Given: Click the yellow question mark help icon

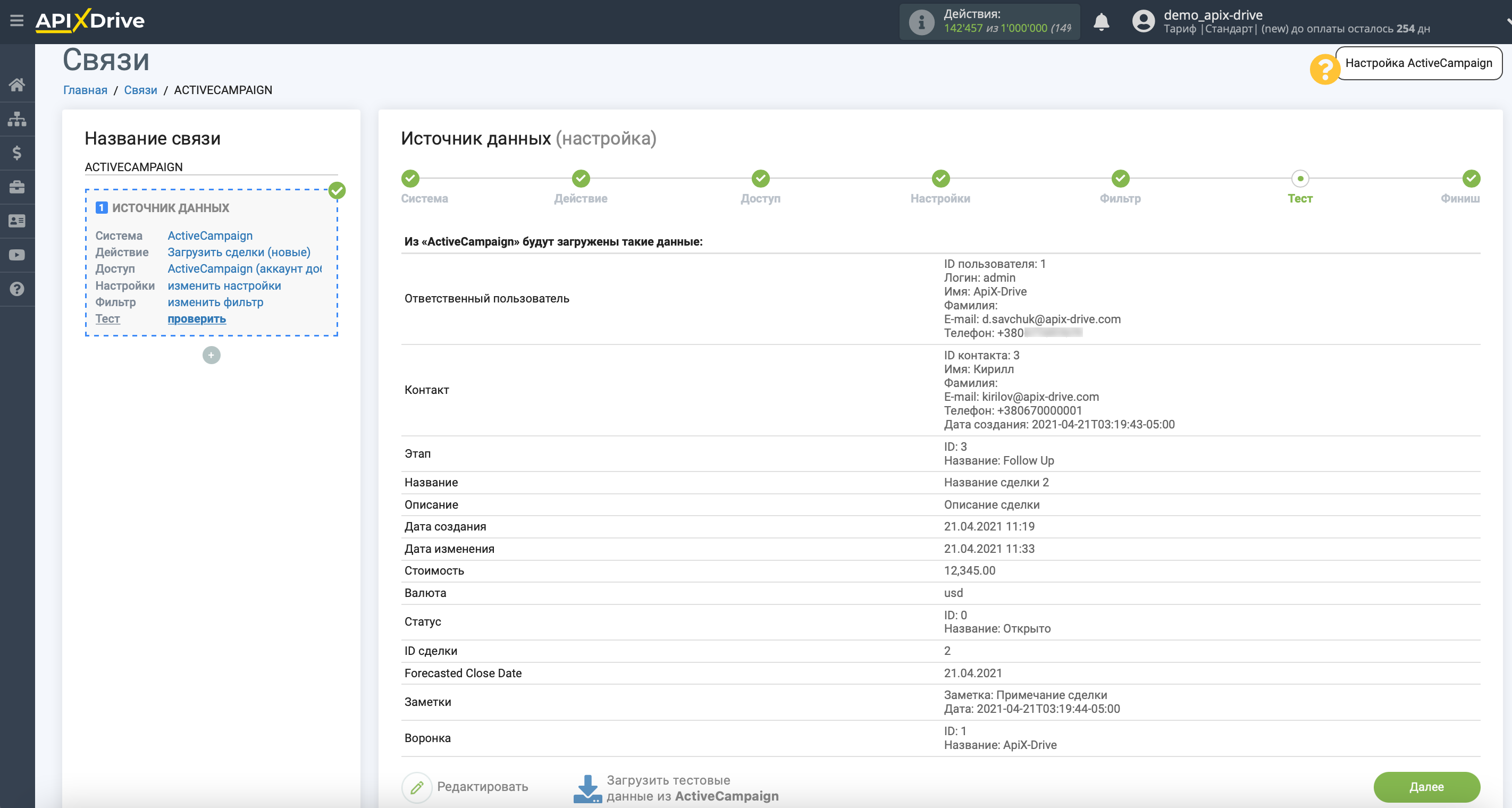Looking at the screenshot, I should point(1324,69).
